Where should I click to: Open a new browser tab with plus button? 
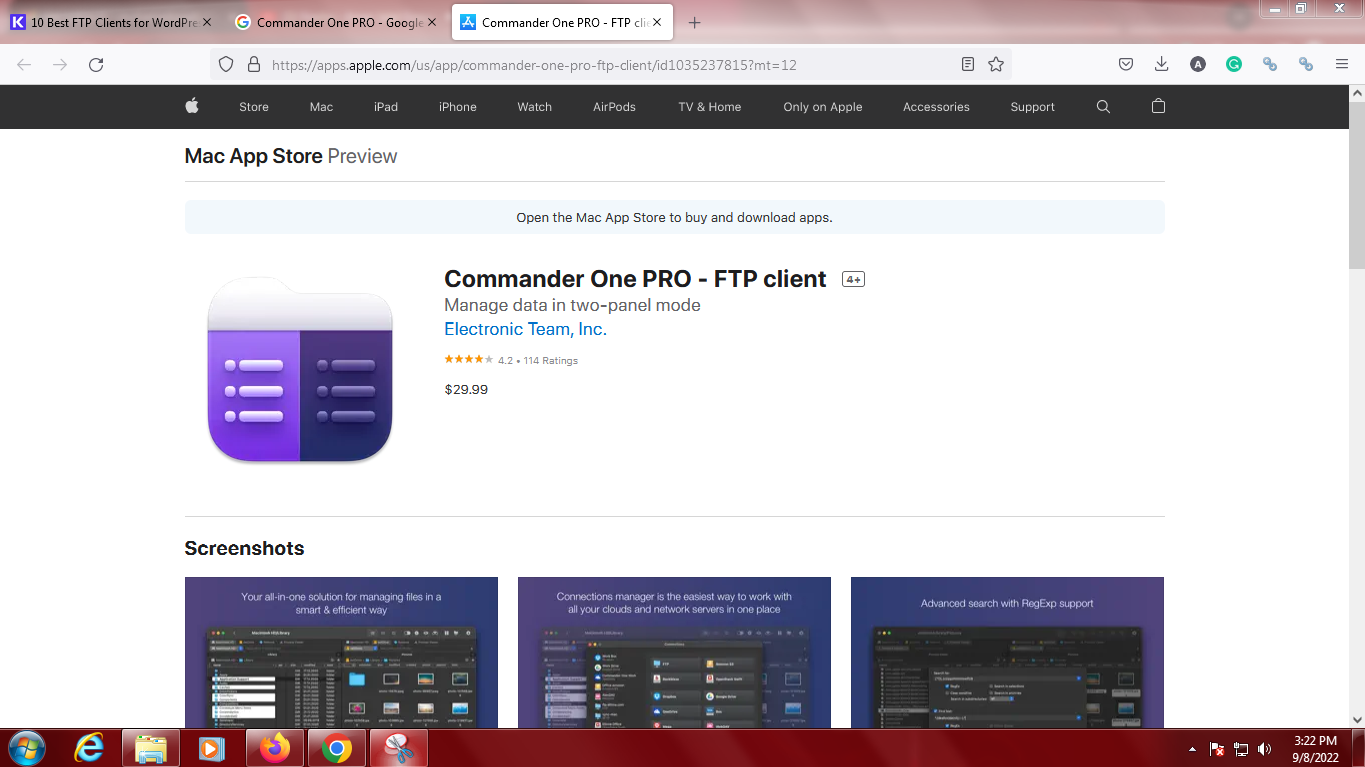coord(695,22)
